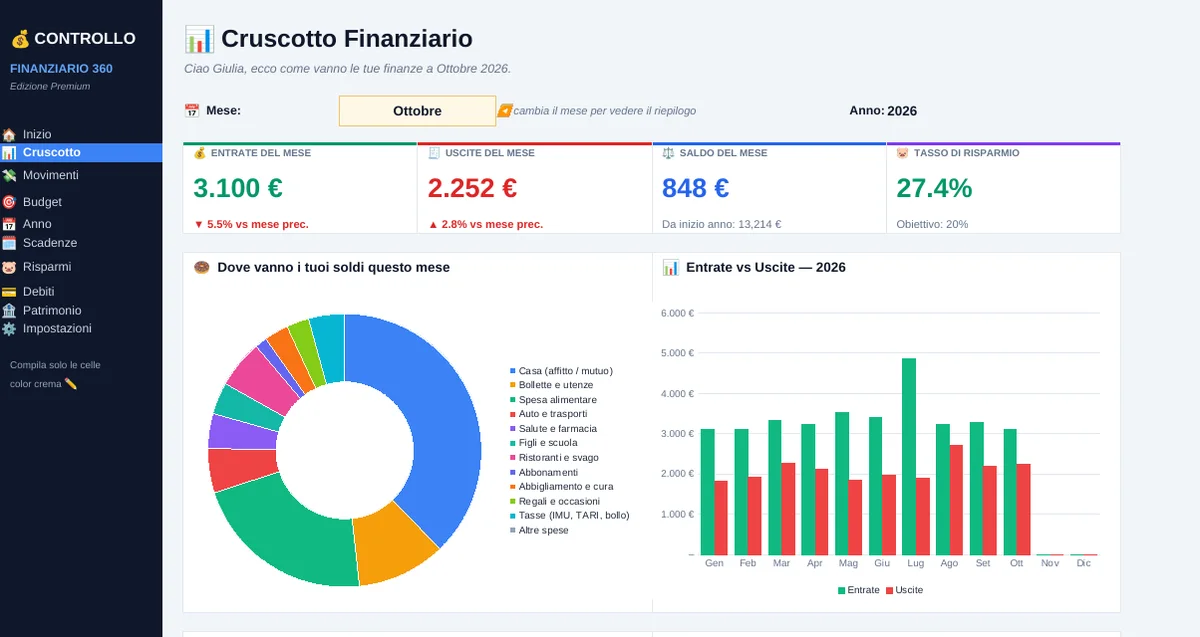Click Casa (affitto / mutuo) legend swatch
This screenshot has width=1200, height=637.
(x=513, y=371)
